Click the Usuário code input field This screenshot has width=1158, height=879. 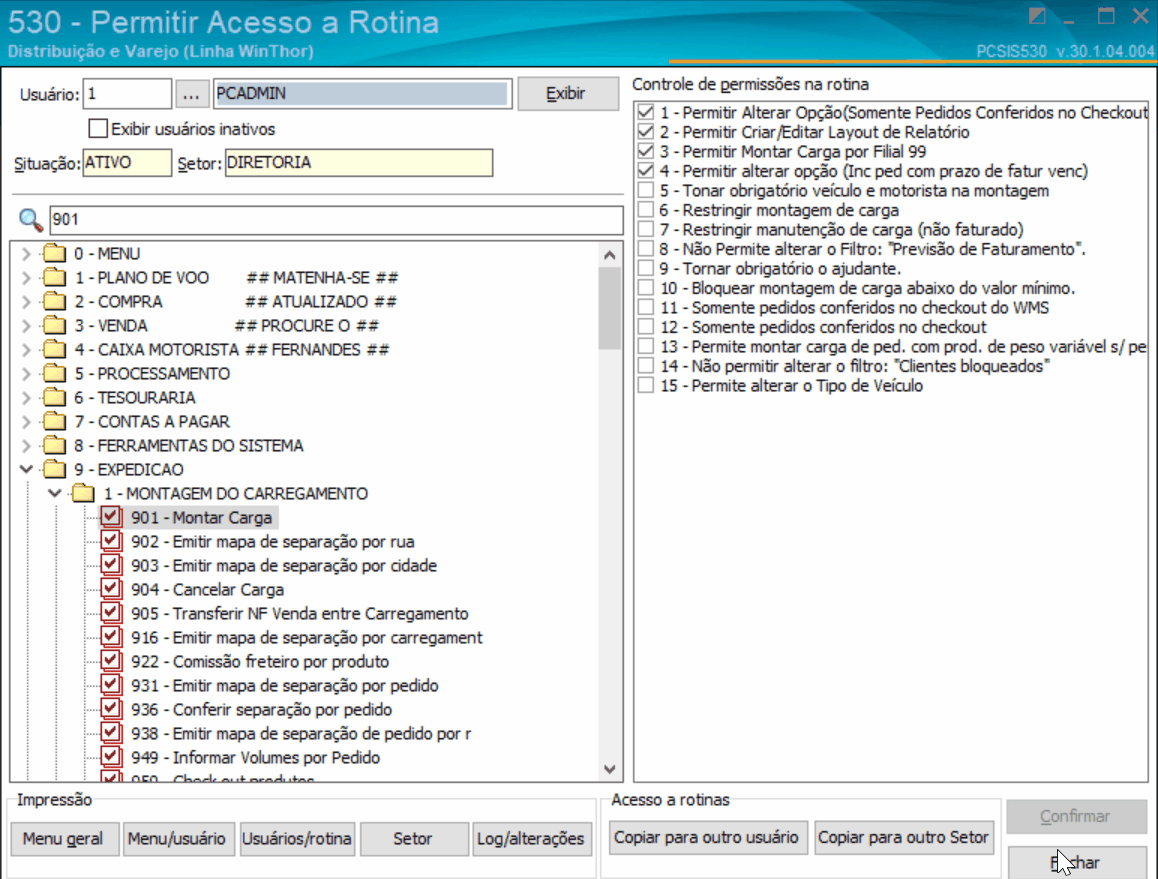click(127, 94)
